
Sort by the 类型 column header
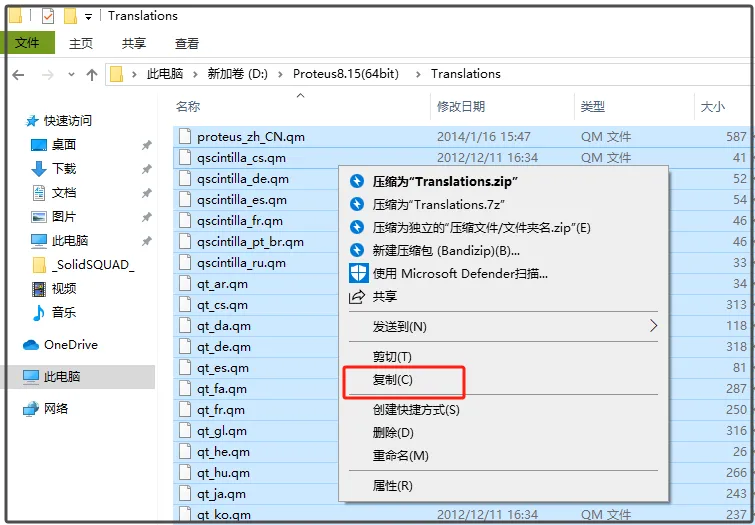point(635,106)
